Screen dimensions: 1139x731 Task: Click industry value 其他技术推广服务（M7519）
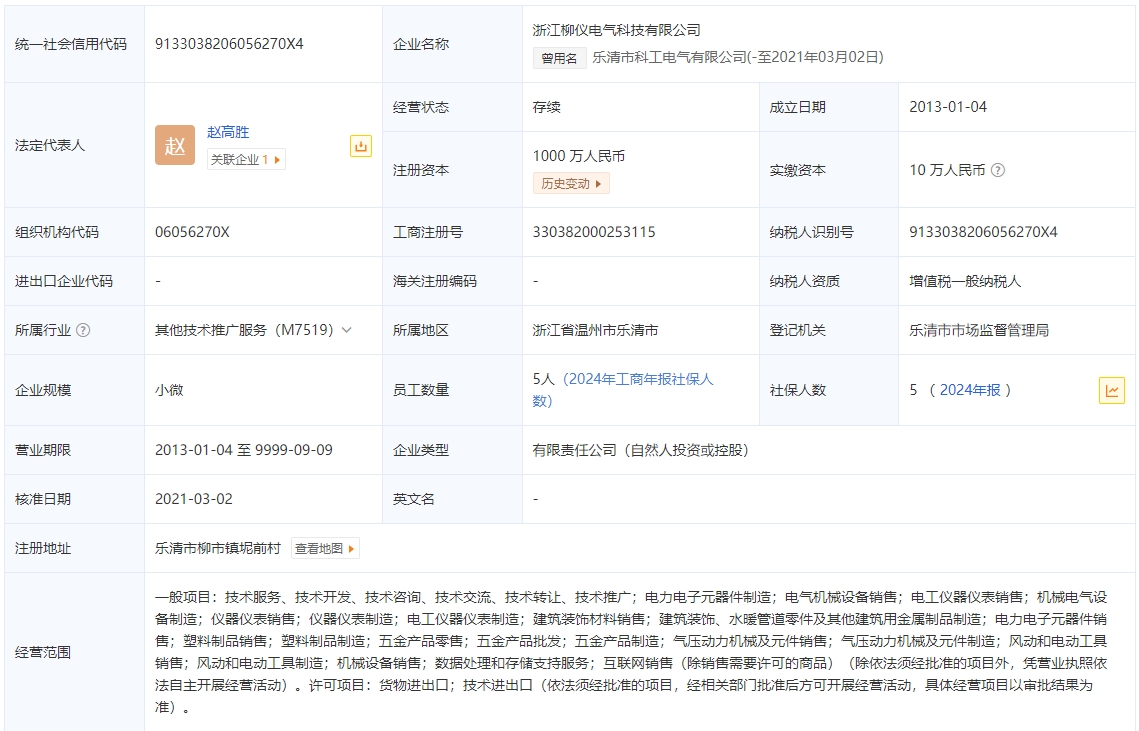tap(244, 330)
